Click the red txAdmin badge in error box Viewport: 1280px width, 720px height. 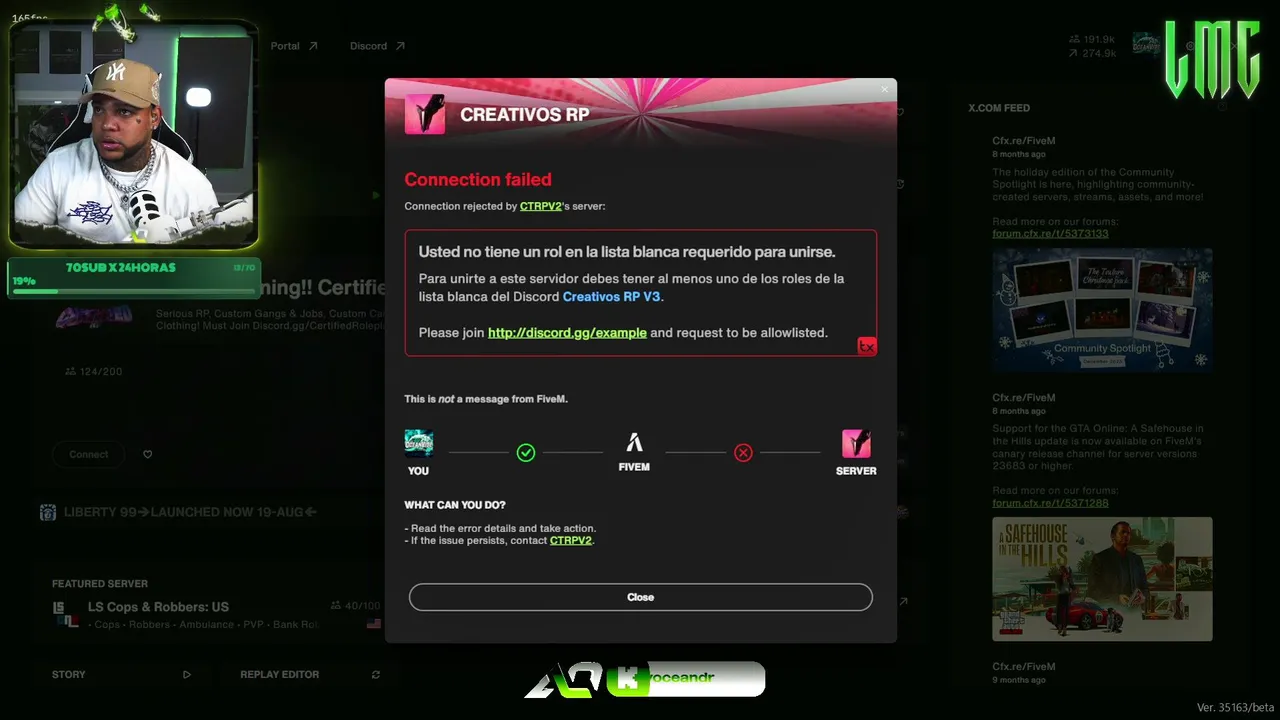pos(867,346)
